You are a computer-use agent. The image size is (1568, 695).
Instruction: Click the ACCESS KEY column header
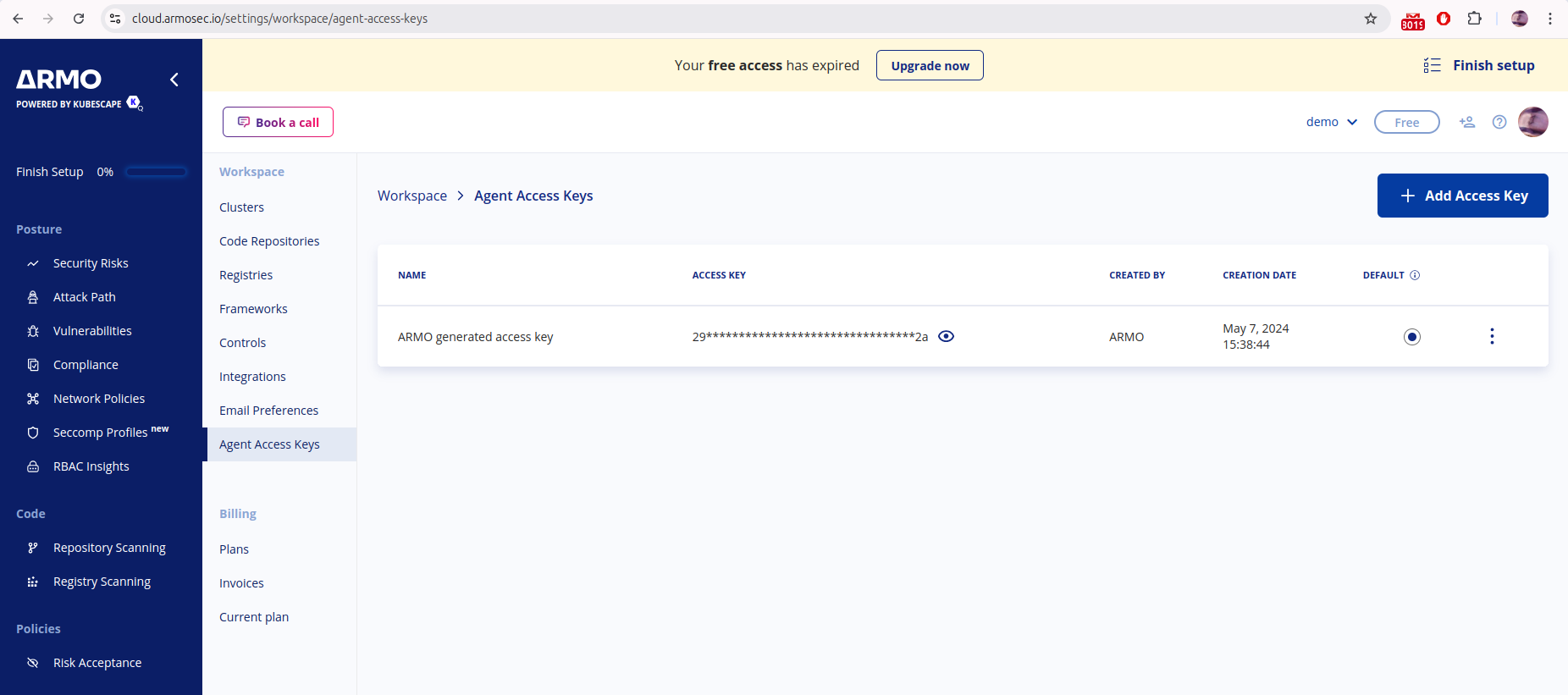click(x=719, y=275)
